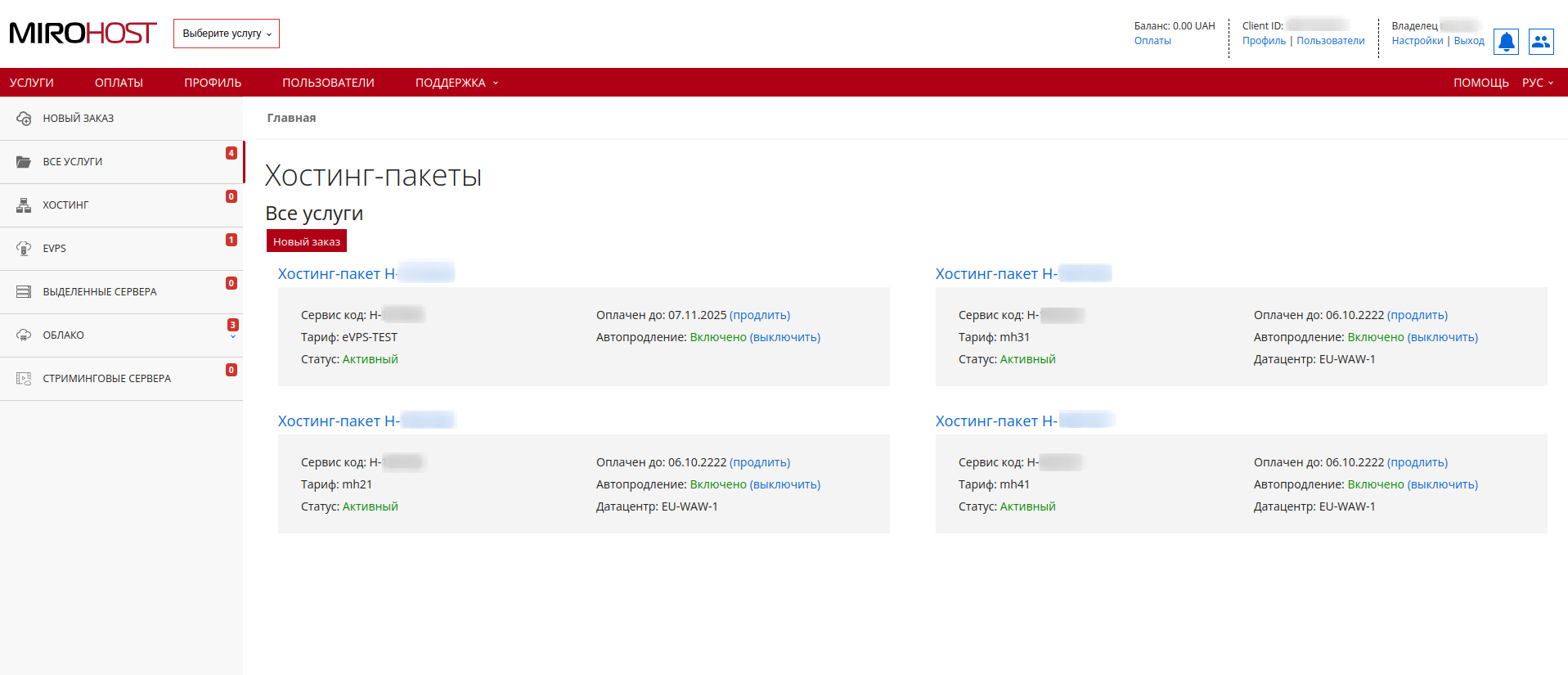1568x675 pixels.
Task: Click the 'Настройки' link
Action: coord(1417,41)
